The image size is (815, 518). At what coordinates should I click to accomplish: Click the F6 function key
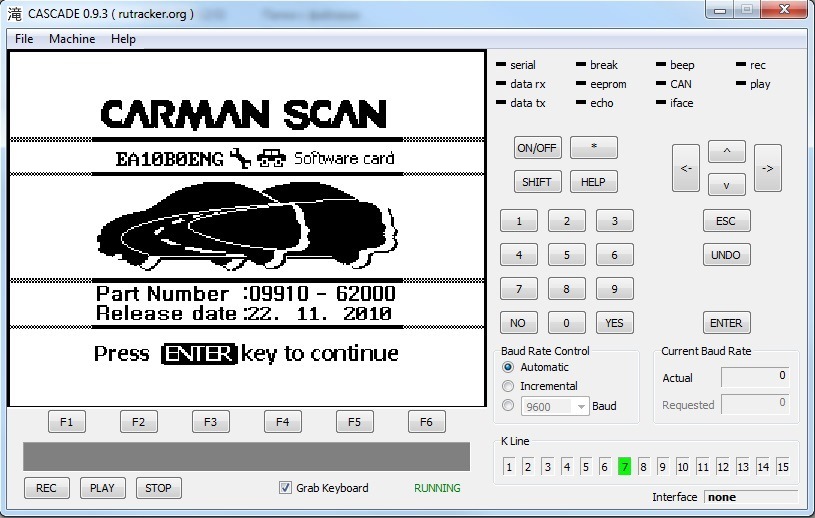tap(426, 422)
